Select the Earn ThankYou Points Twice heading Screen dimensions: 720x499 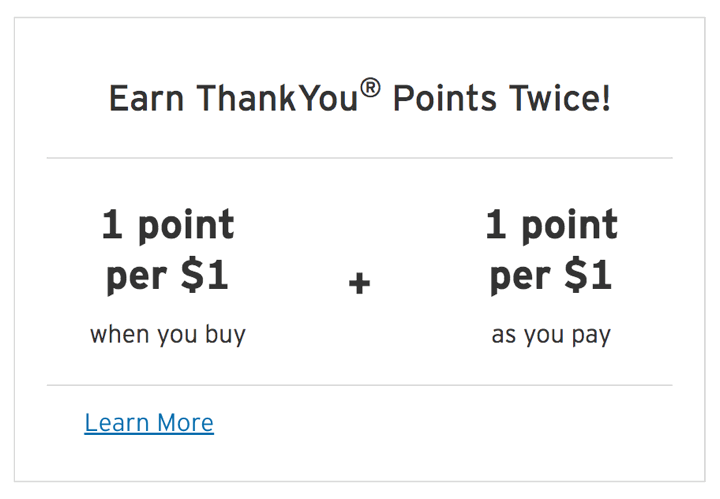(x=360, y=97)
